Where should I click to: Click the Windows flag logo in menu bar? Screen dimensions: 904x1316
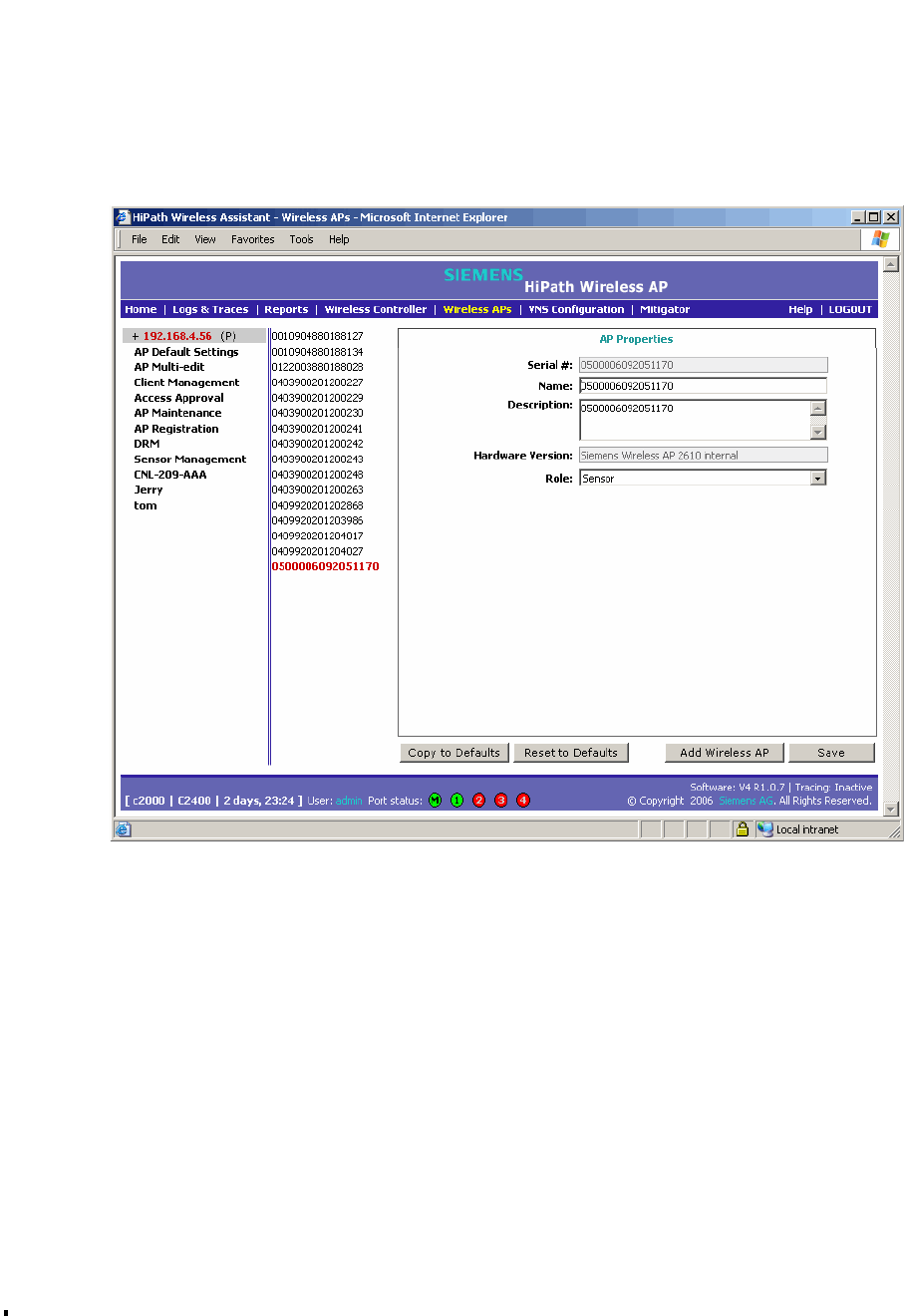pos(881,238)
